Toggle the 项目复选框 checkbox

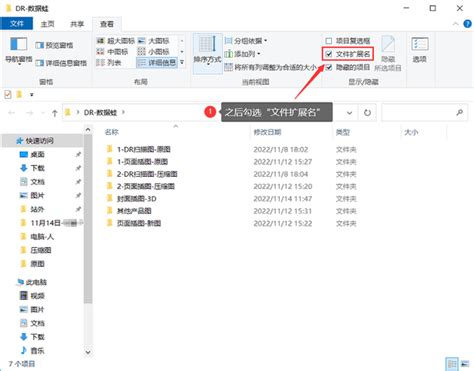click(329, 41)
